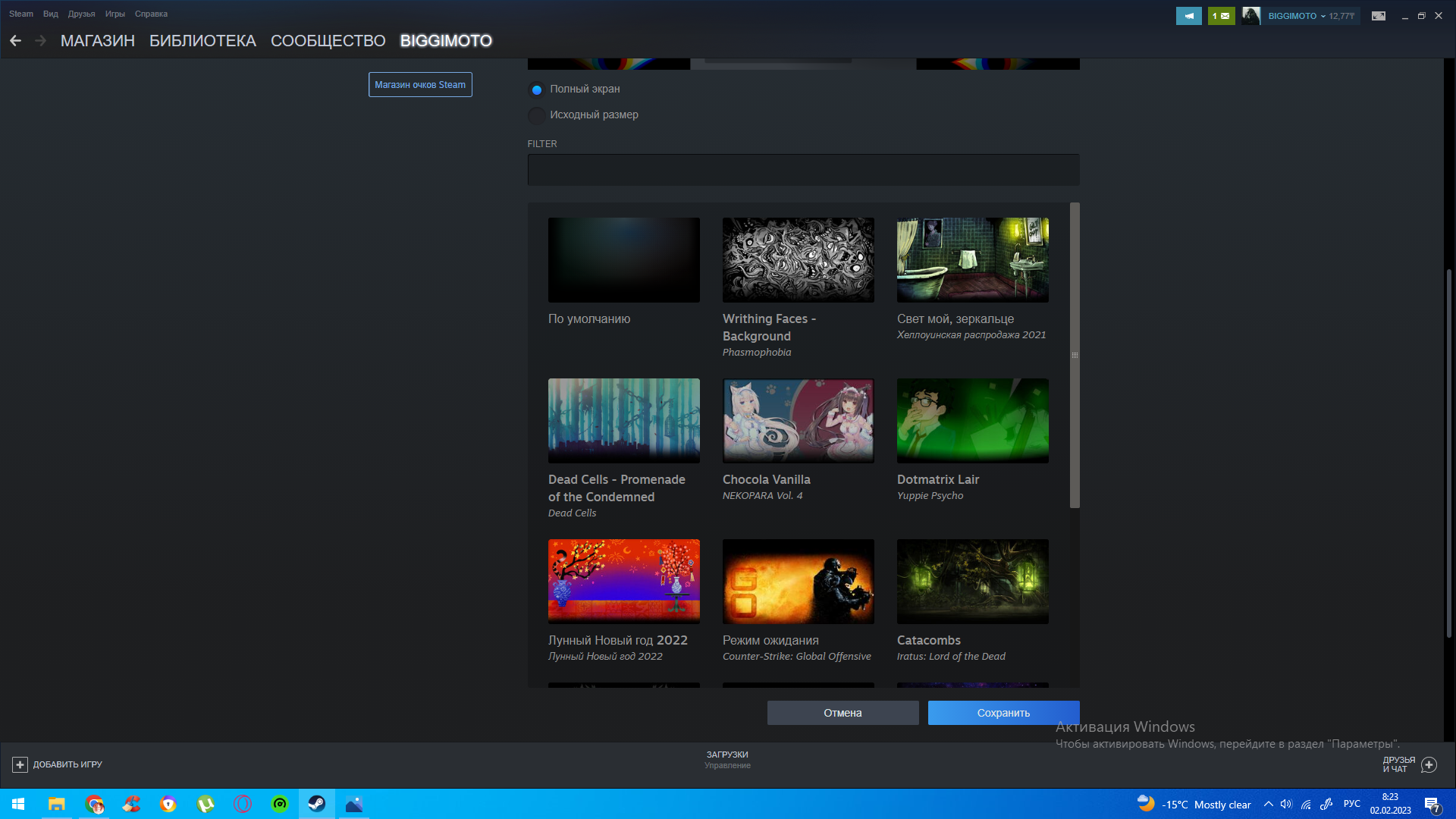Click into the FILTER text field
Screen dimensions: 1456x819
(803, 170)
